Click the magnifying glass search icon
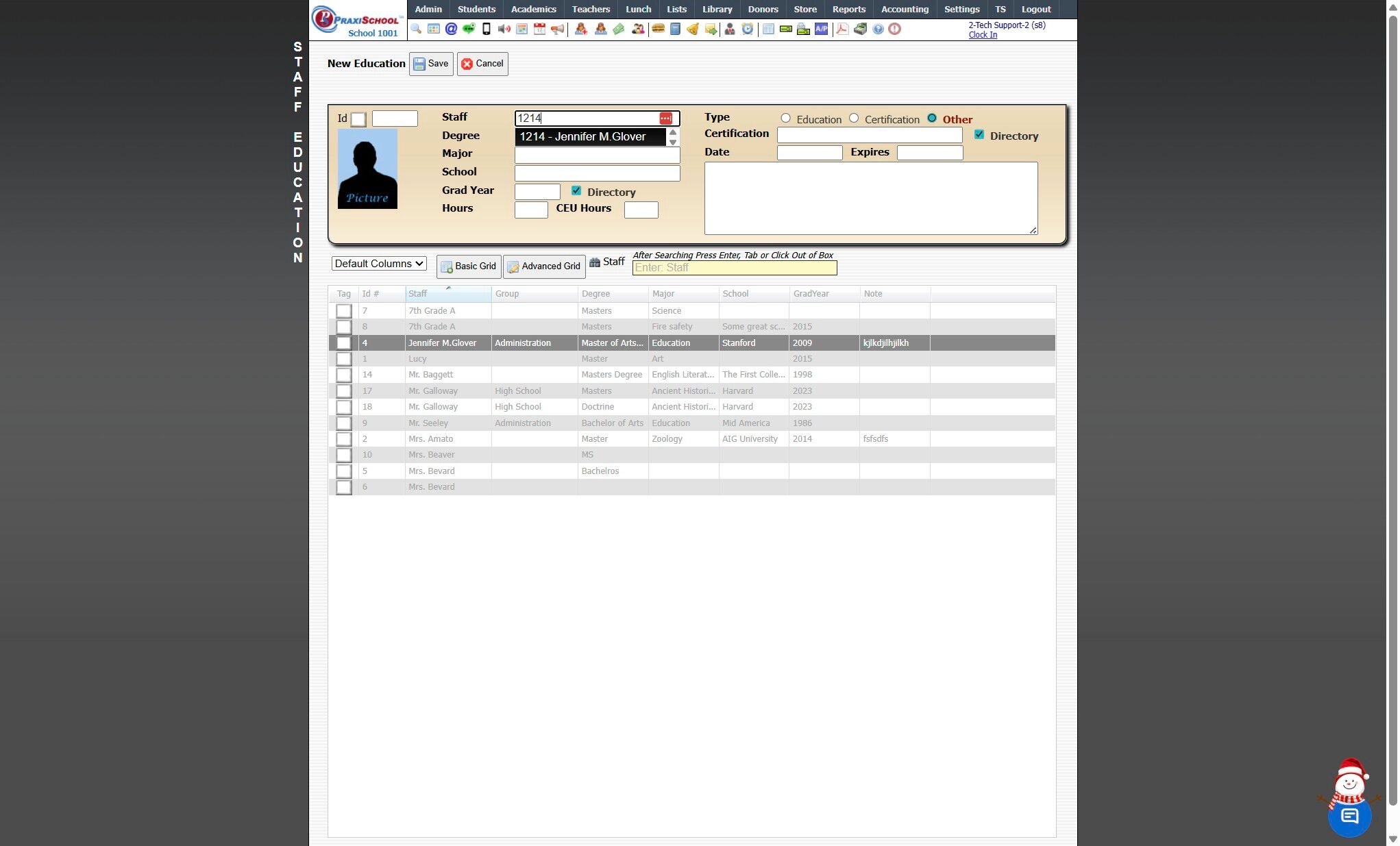The height and width of the screenshot is (846, 1400). click(x=416, y=29)
